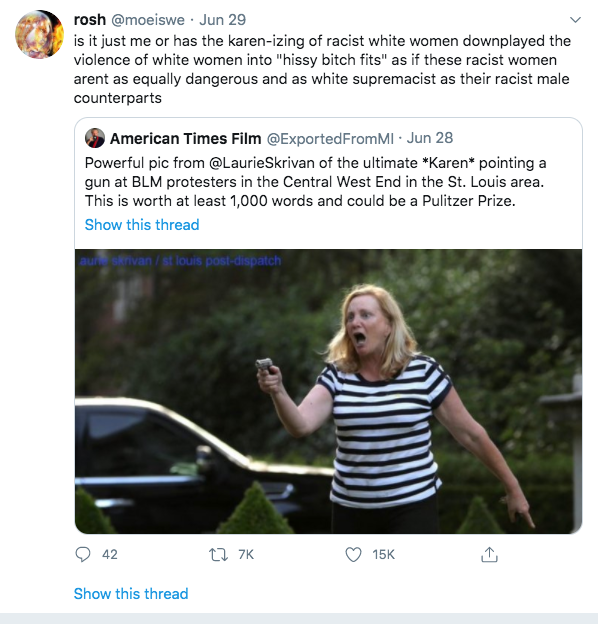The image size is (598, 635).
Task: Show this thread below the tweet actions
Action: 131,594
